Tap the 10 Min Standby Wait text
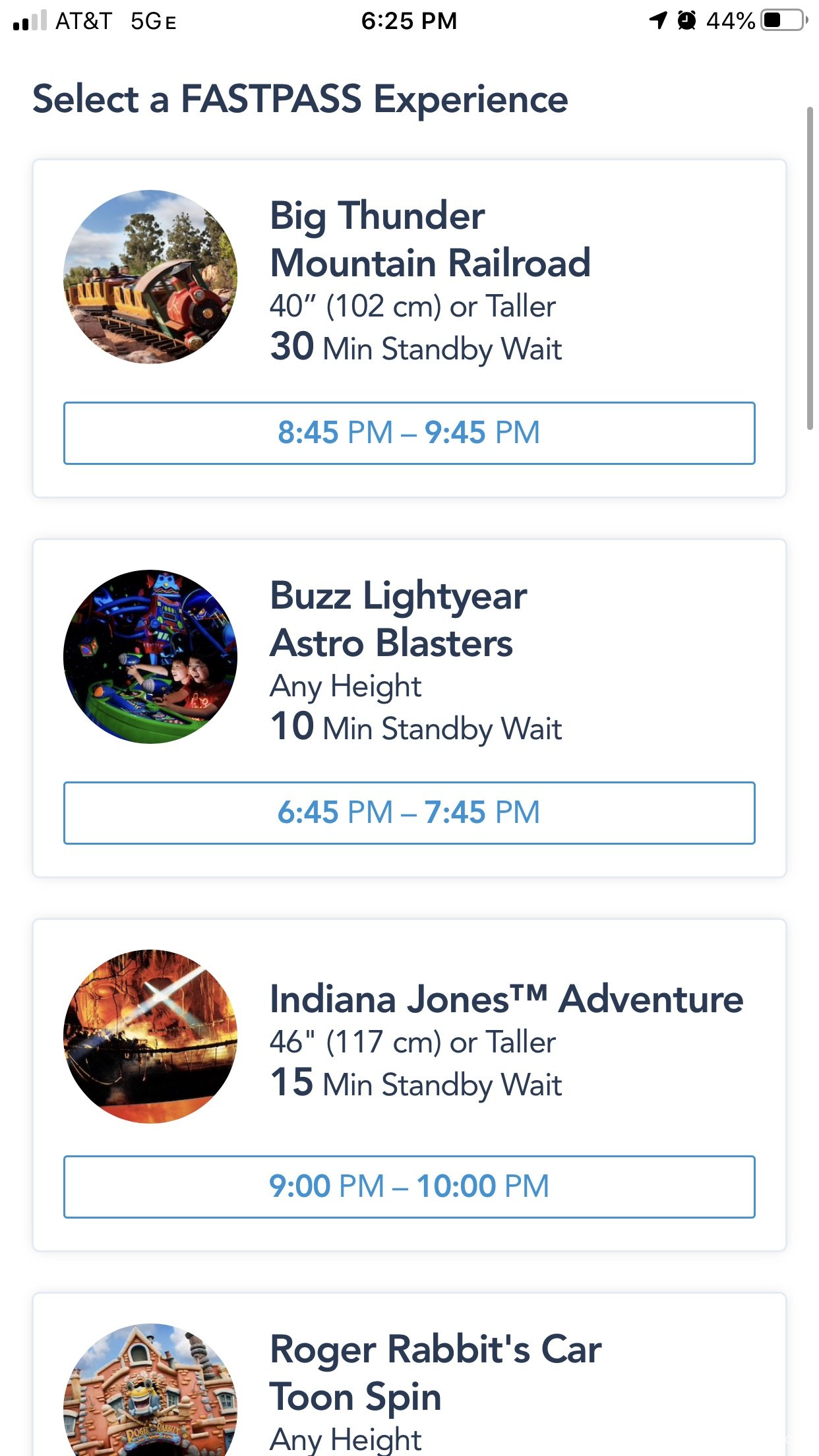 (416, 727)
